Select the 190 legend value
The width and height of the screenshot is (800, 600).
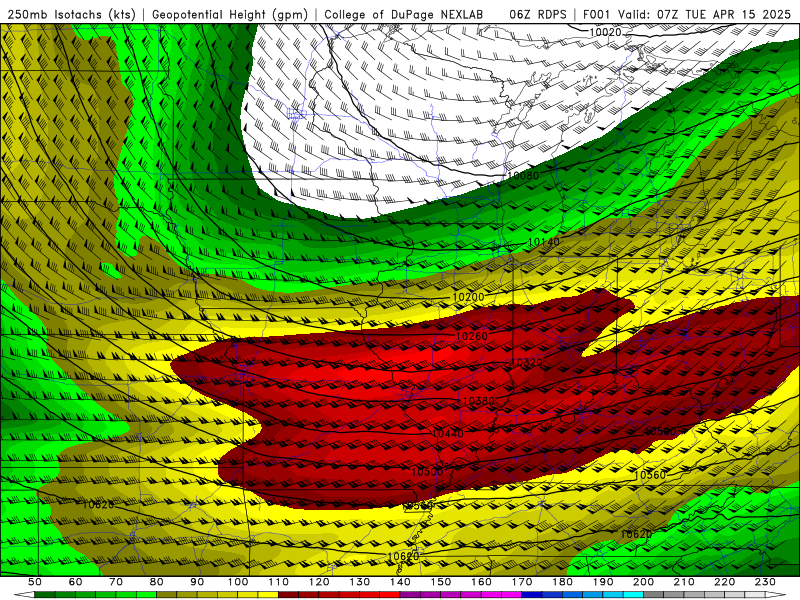coord(603,582)
